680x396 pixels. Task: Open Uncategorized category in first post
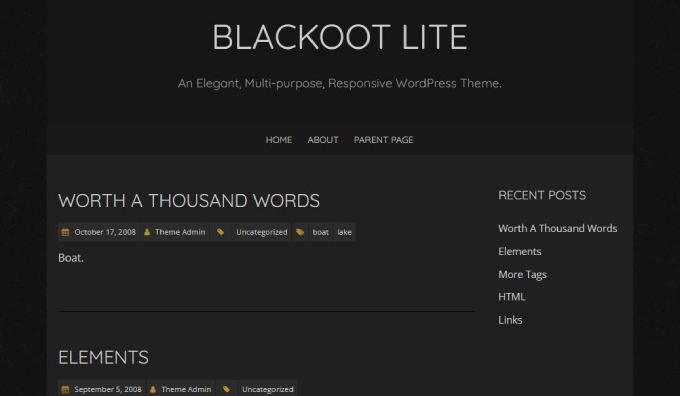[x=262, y=232]
